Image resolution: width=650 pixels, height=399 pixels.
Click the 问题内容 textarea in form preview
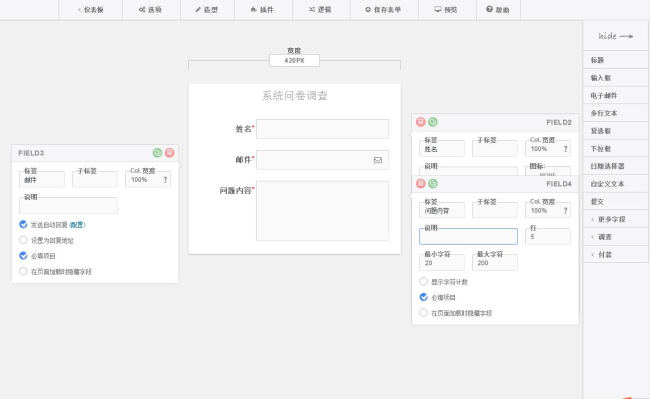point(323,210)
